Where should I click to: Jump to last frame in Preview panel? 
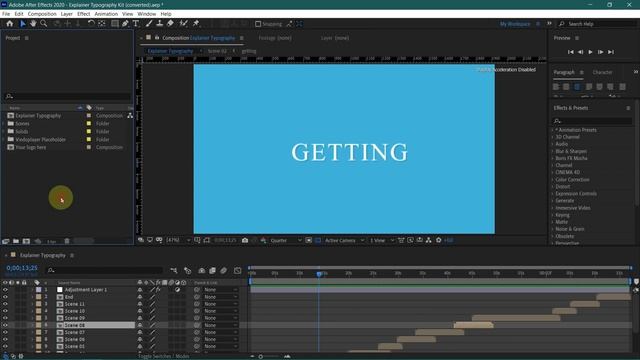click(611, 52)
